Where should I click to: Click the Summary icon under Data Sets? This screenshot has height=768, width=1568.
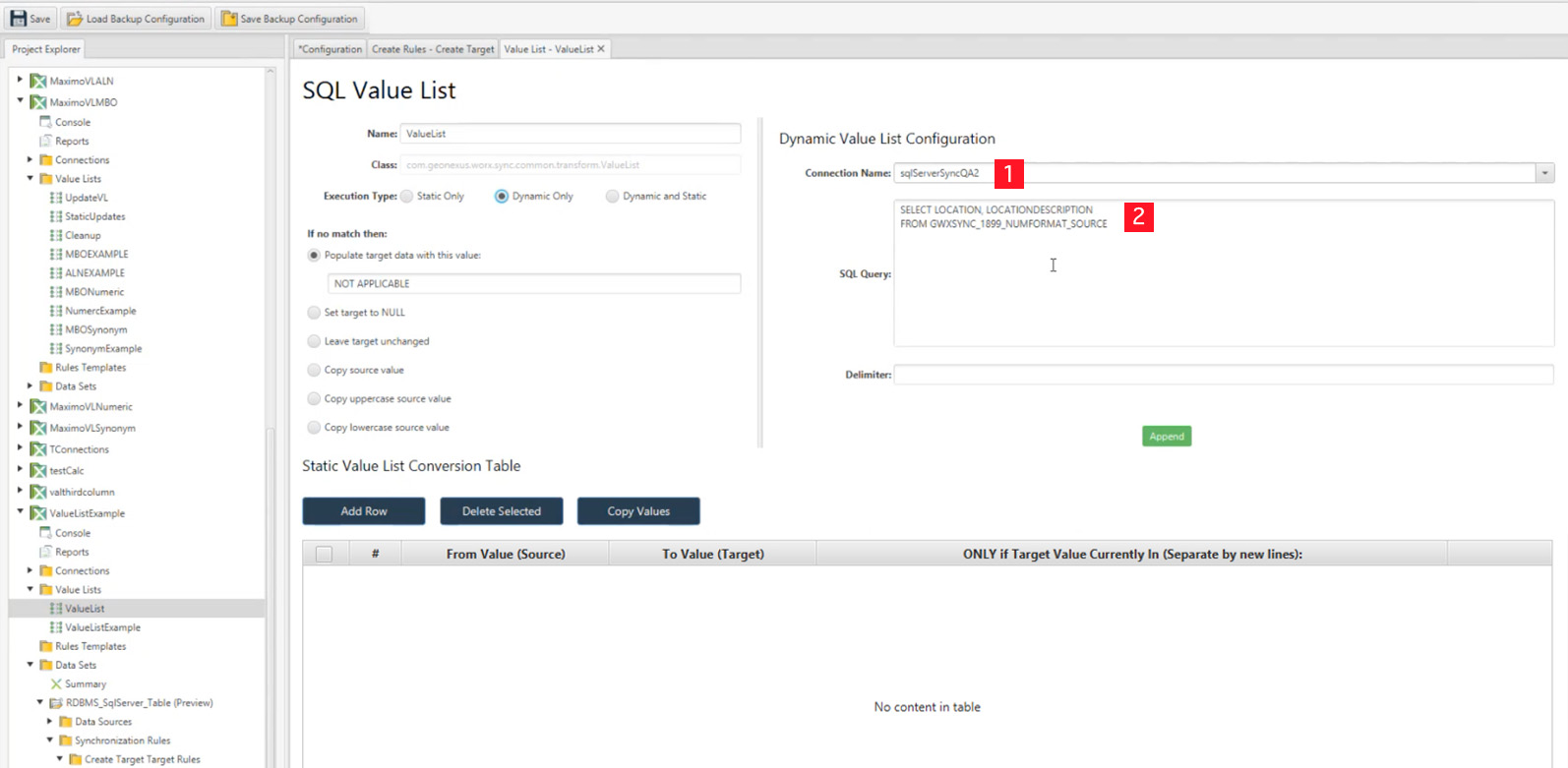pos(56,683)
